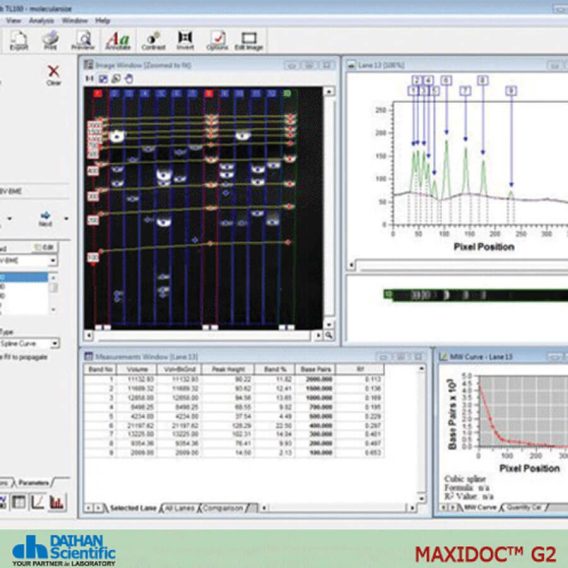This screenshot has width=568, height=568.
Task: Select lane 1 red header in gel image
Action: (97, 94)
